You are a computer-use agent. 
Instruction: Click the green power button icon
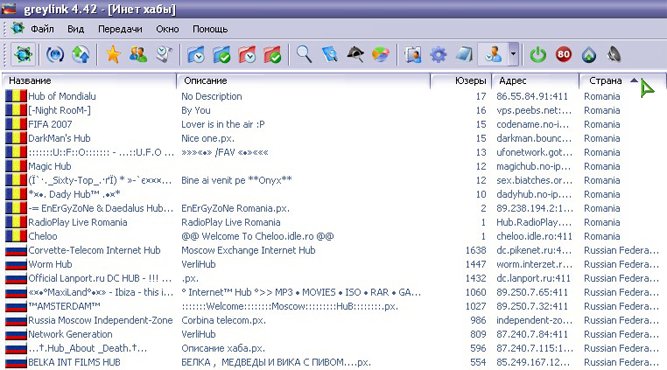coord(538,54)
